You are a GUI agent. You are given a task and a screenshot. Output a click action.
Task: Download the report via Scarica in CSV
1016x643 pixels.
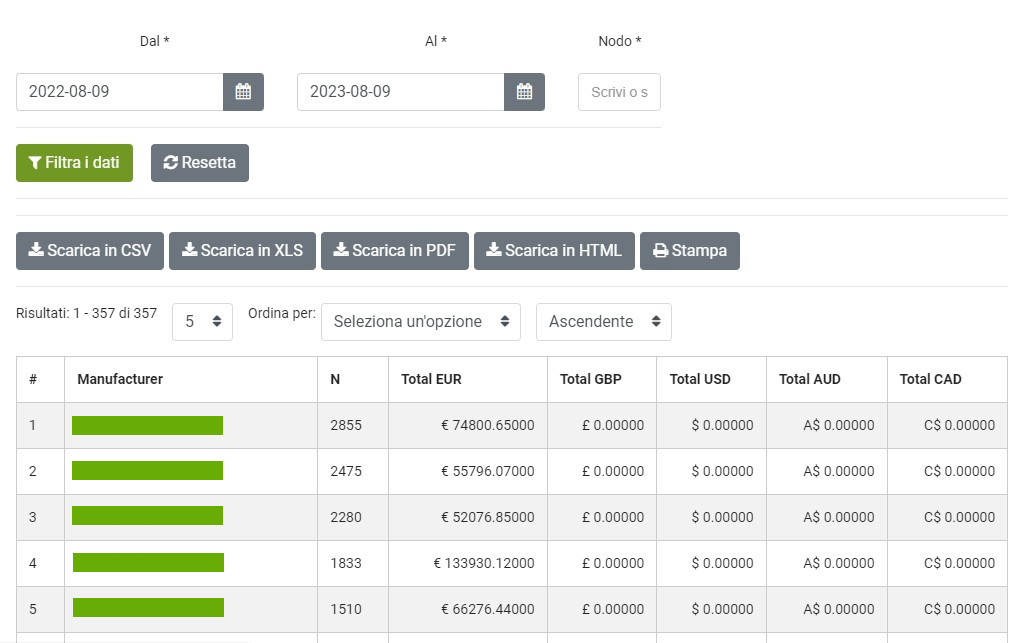click(x=90, y=251)
